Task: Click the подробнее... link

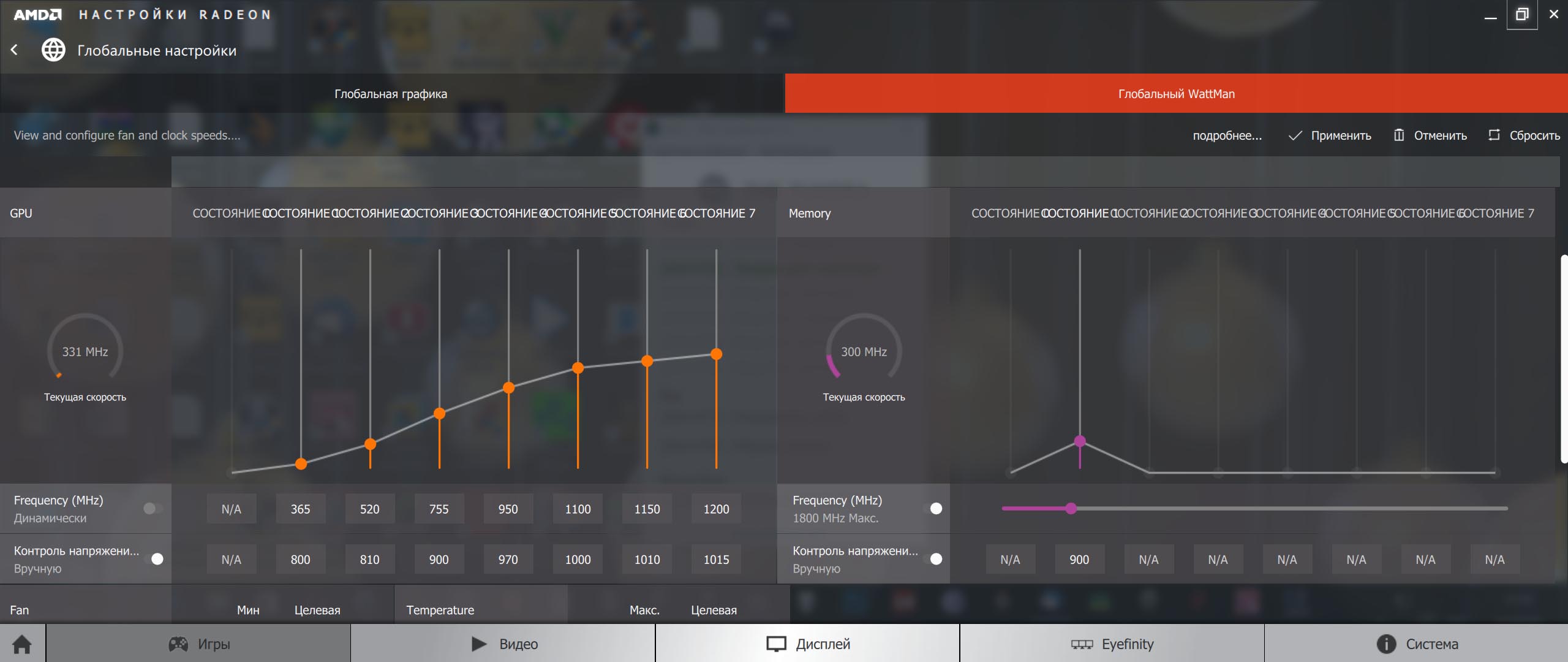Action: click(x=1227, y=135)
